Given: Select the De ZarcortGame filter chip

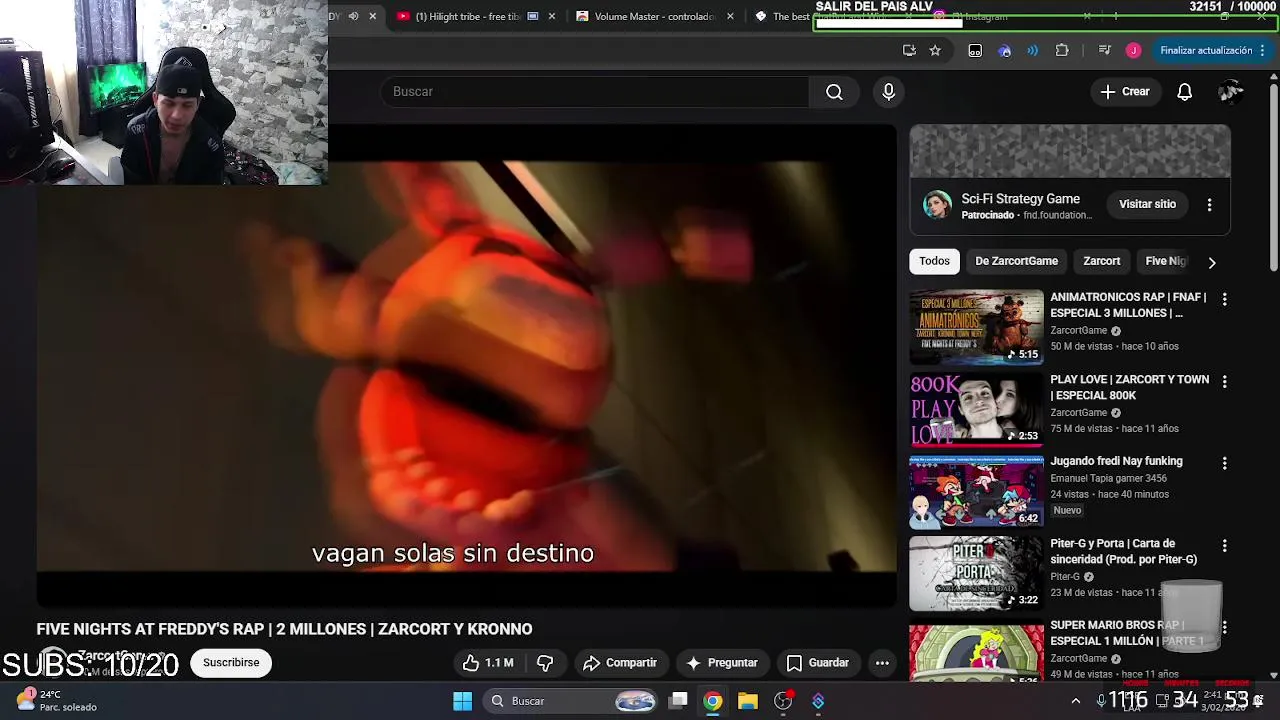Looking at the screenshot, I should (1016, 261).
